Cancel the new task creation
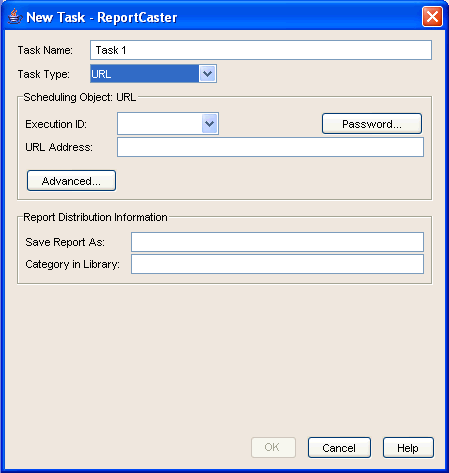This screenshot has width=449, height=473. (339, 447)
